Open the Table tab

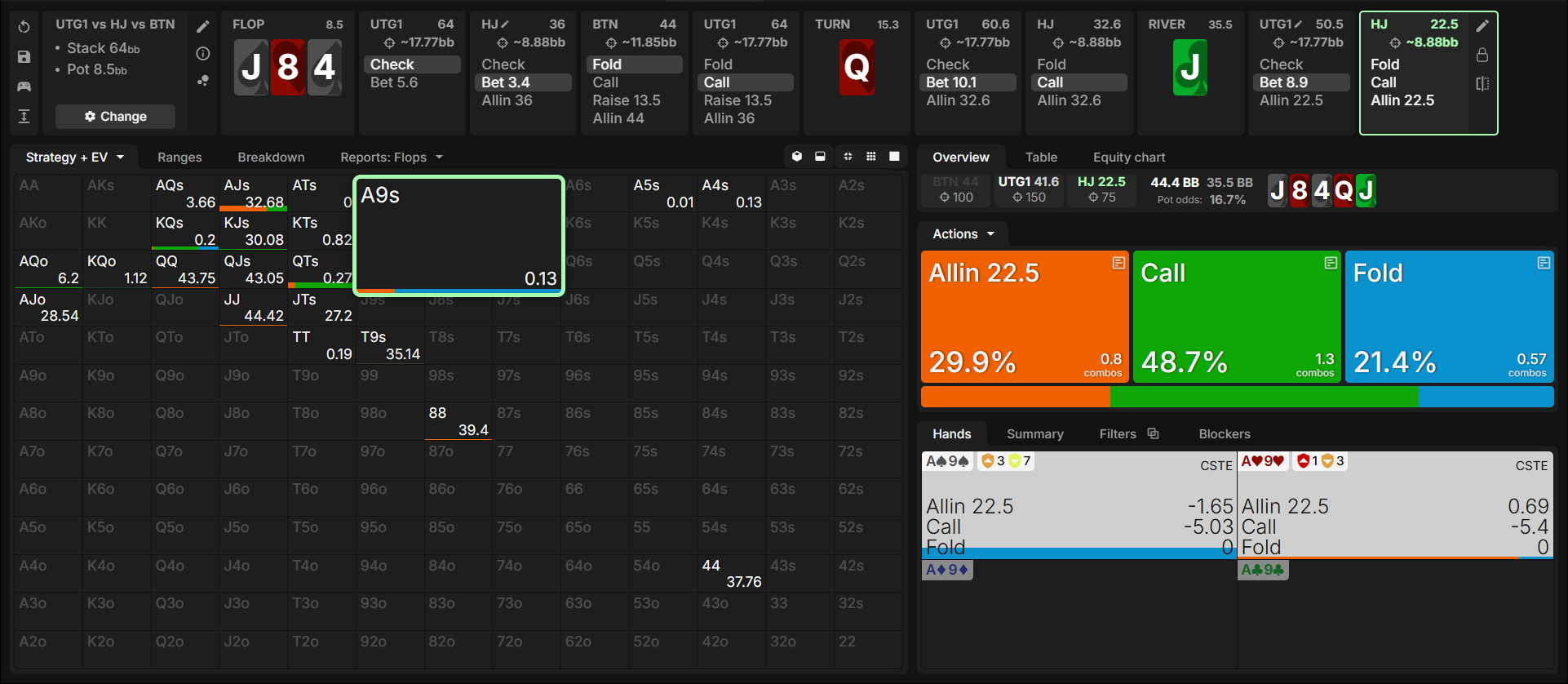click(1041, 158)
